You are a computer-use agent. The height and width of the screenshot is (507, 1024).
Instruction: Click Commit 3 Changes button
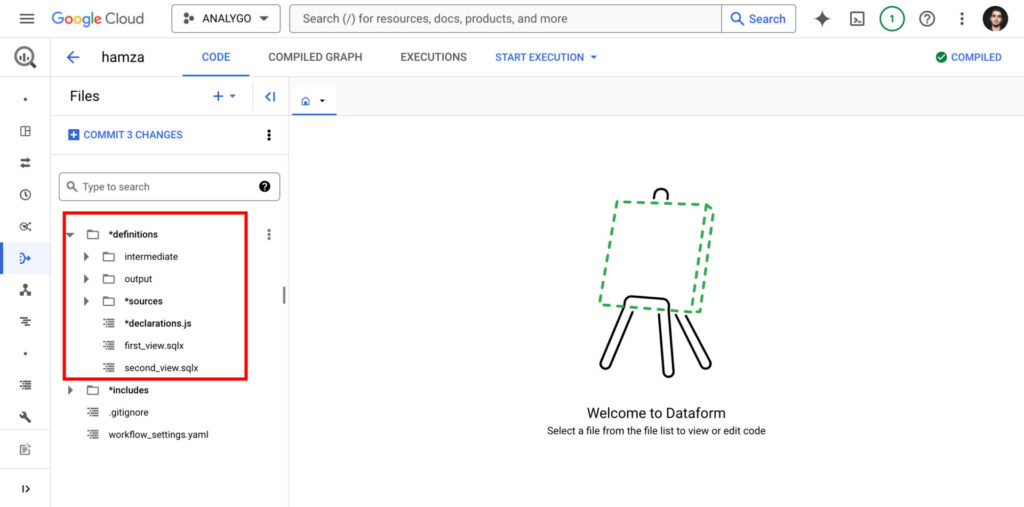(x=125, y=135)
